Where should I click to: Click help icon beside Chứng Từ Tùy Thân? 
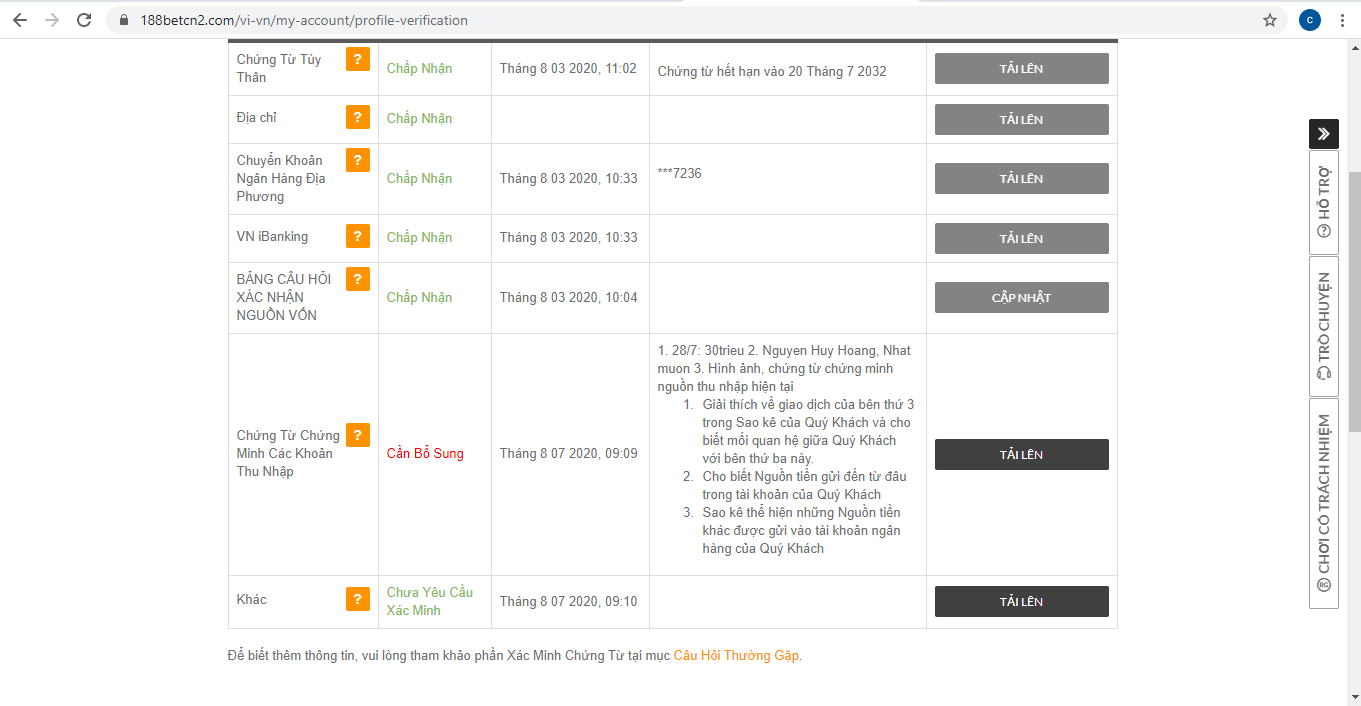click(357, 60)
